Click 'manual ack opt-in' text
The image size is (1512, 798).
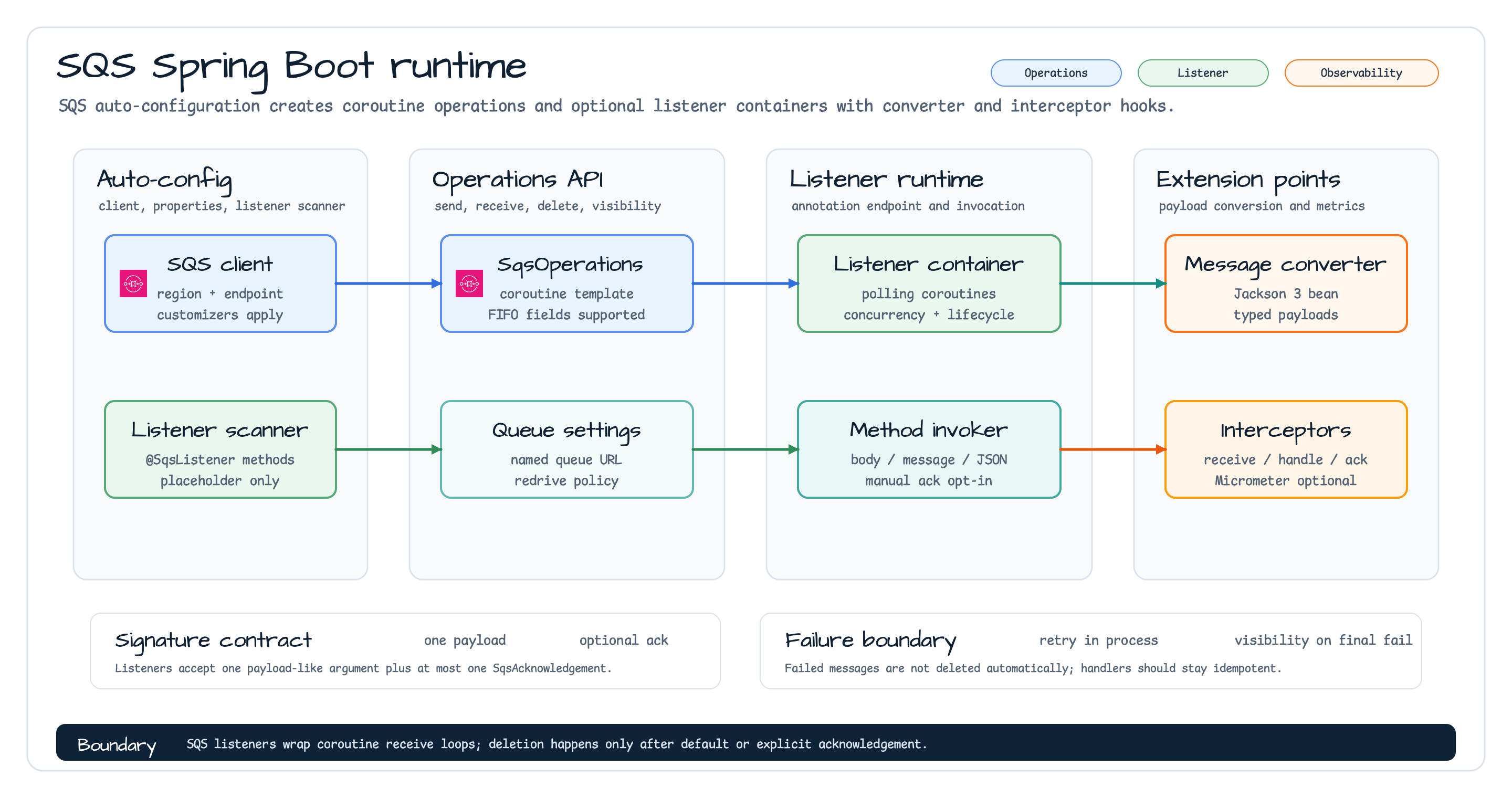click(x=929, y=481)
